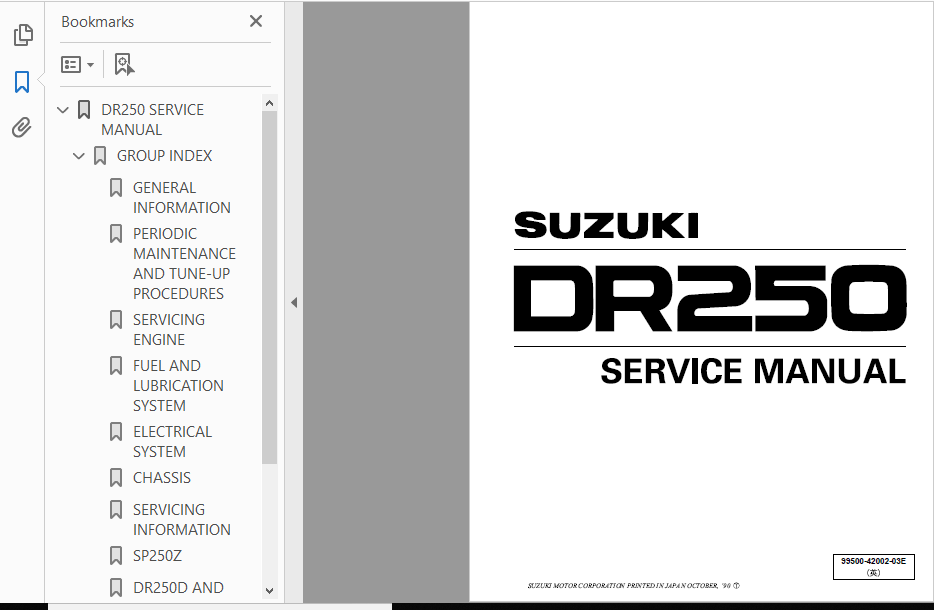Image resolution: width=934 pixels, height=610 pixels.
Task: Click the SUZUKI logo on the cover page
Action: coord(606,226)
